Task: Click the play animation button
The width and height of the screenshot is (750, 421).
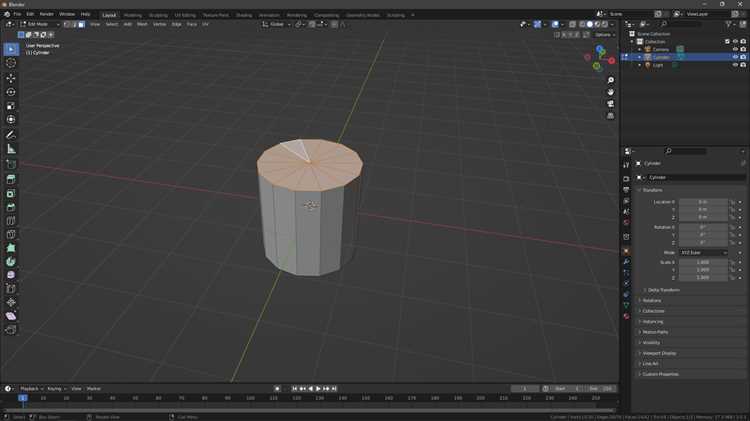Action: tap(318, 389)
